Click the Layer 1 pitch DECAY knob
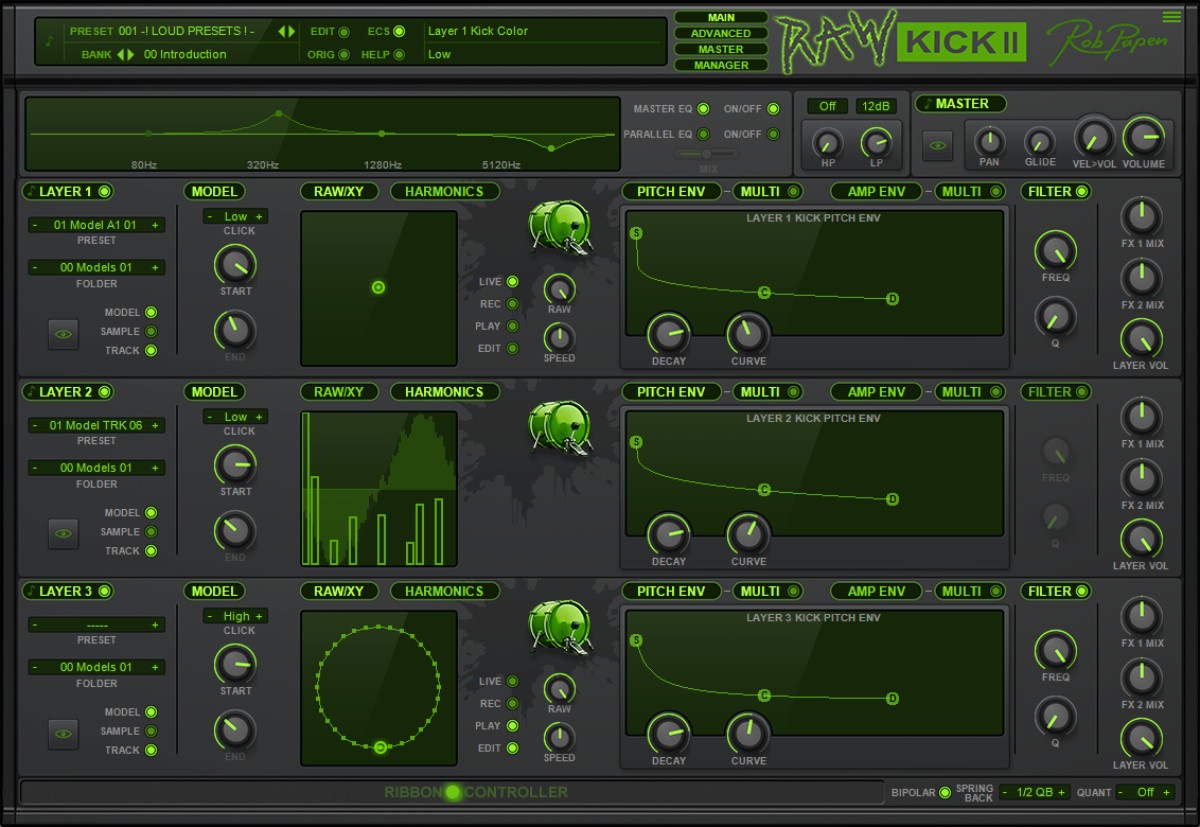The height and width of the screenshot is (827, 1200). (x=669, y=334)
